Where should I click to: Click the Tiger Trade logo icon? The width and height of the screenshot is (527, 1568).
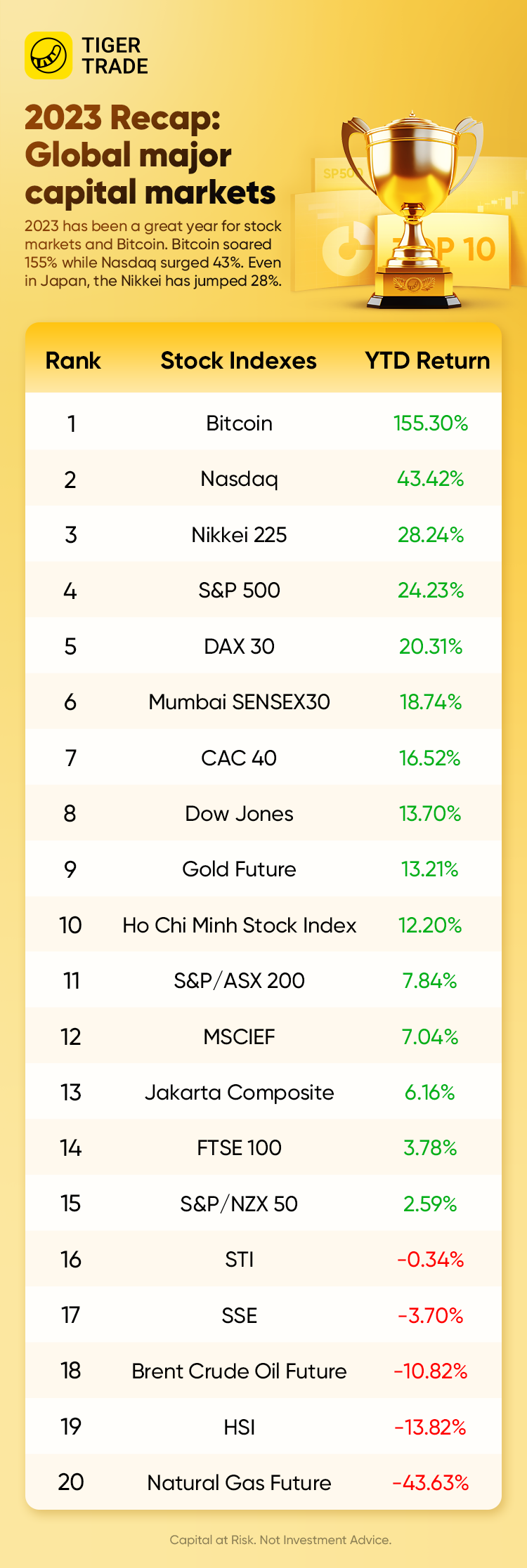[48, 55]
